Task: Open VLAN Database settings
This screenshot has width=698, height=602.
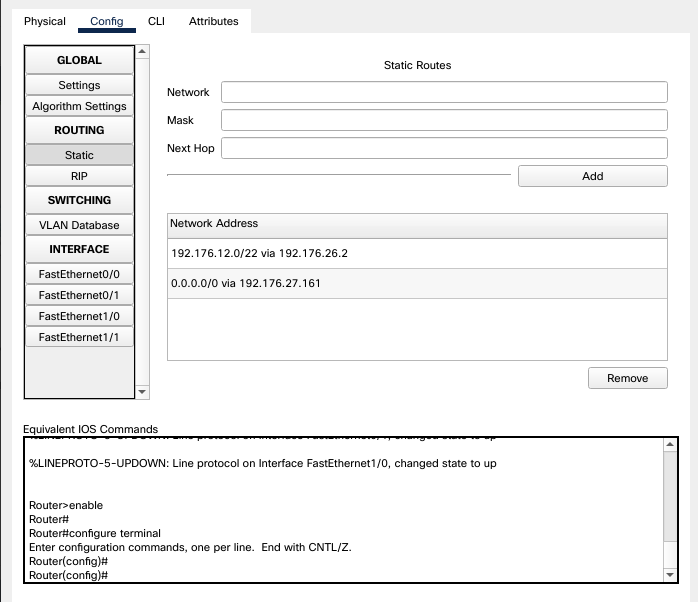Action: pyautogui.click(x=79, y=225)
